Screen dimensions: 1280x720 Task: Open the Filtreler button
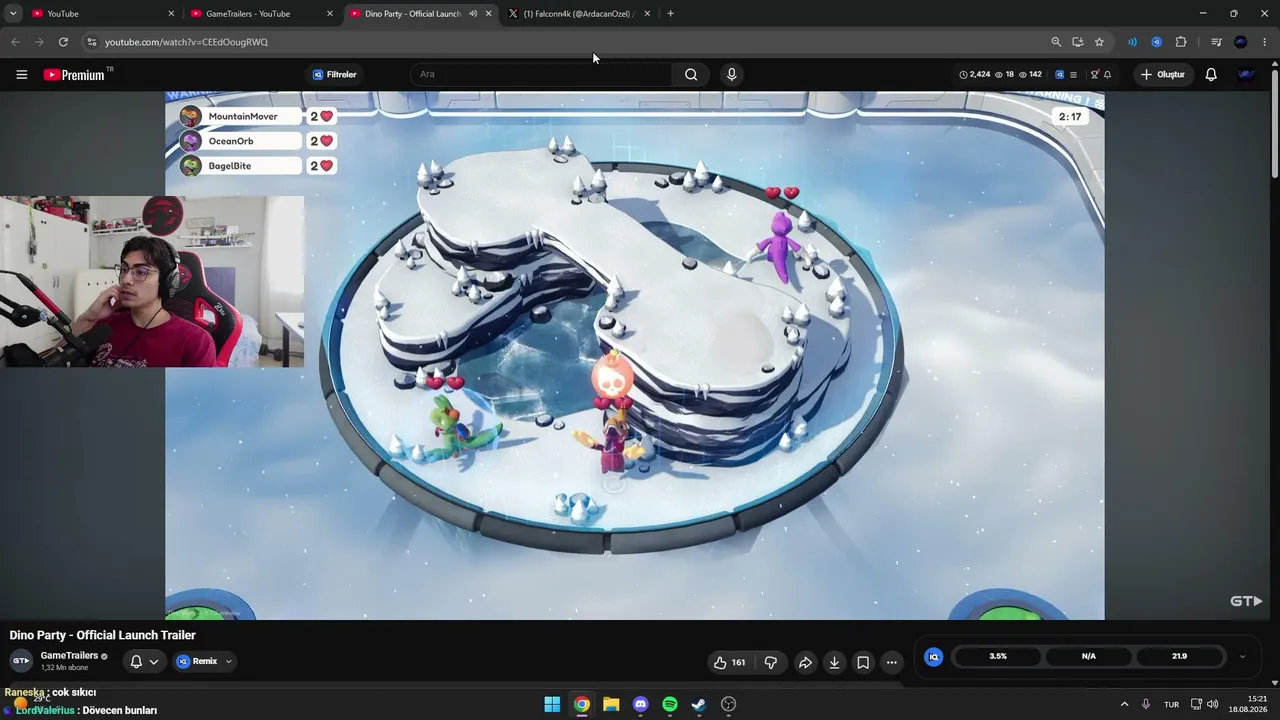334,74
